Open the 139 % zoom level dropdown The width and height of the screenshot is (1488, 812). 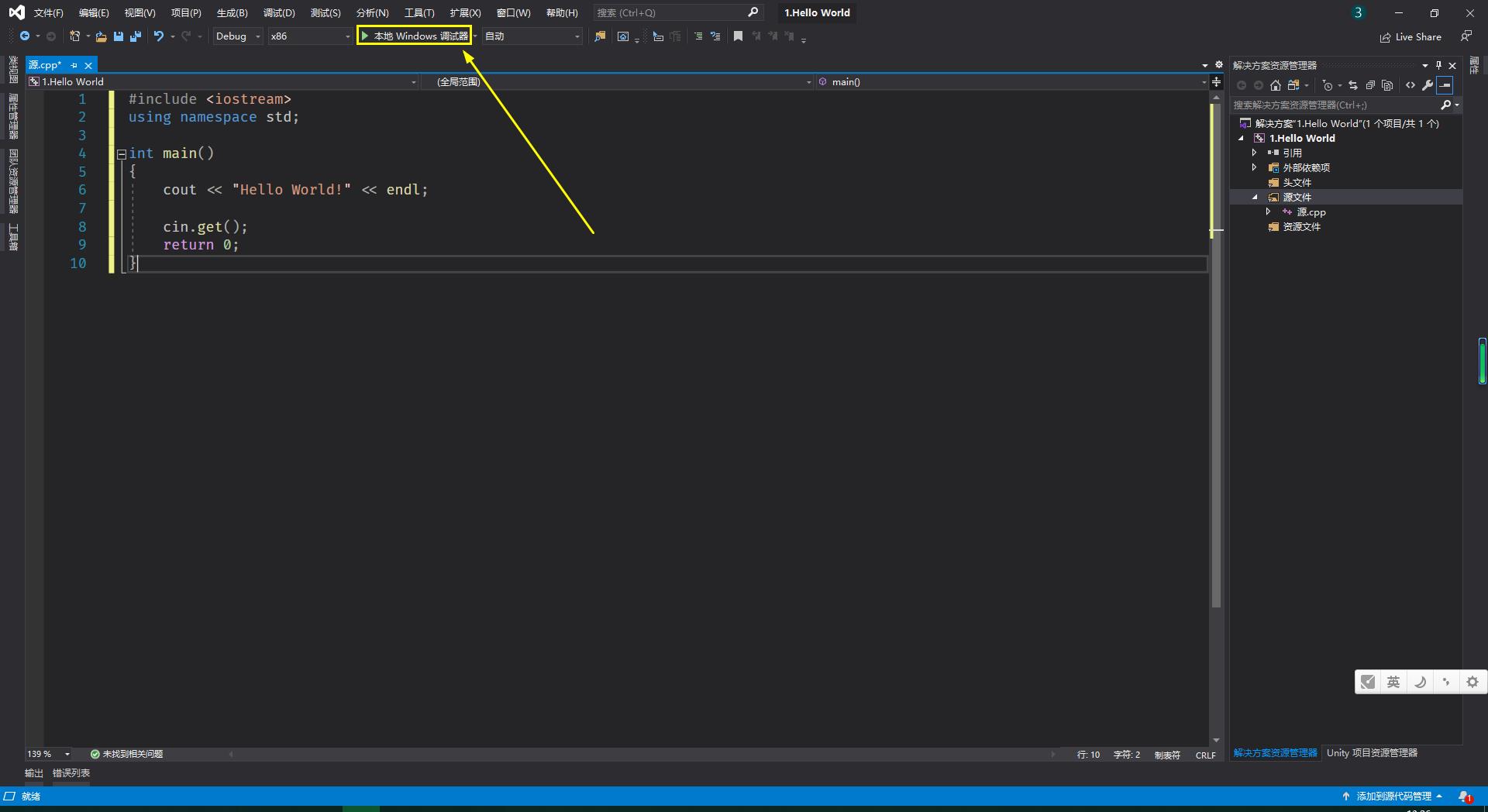click(x=49, y=754)
